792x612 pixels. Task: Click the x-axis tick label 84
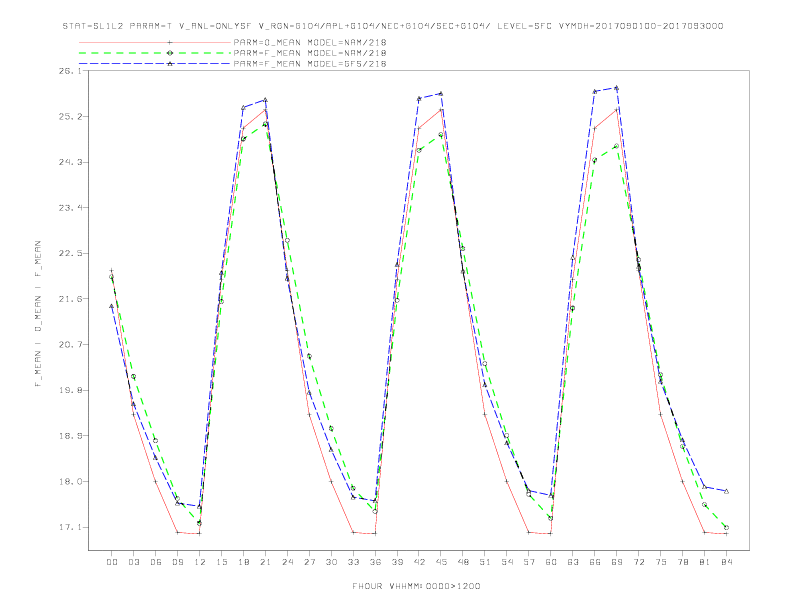pyautogui.click(x=726, y=562)
